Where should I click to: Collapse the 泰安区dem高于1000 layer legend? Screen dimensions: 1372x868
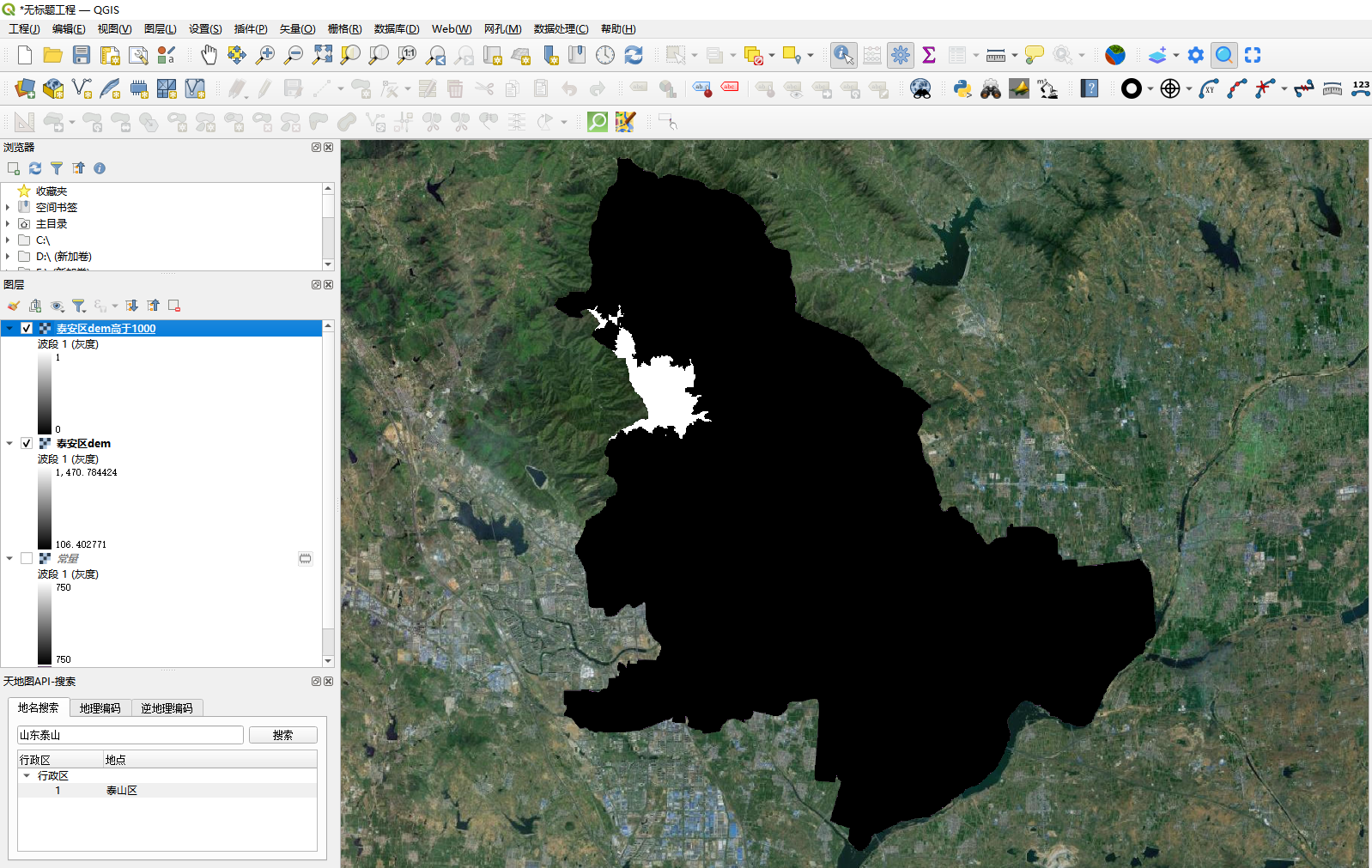click(9, 328)
